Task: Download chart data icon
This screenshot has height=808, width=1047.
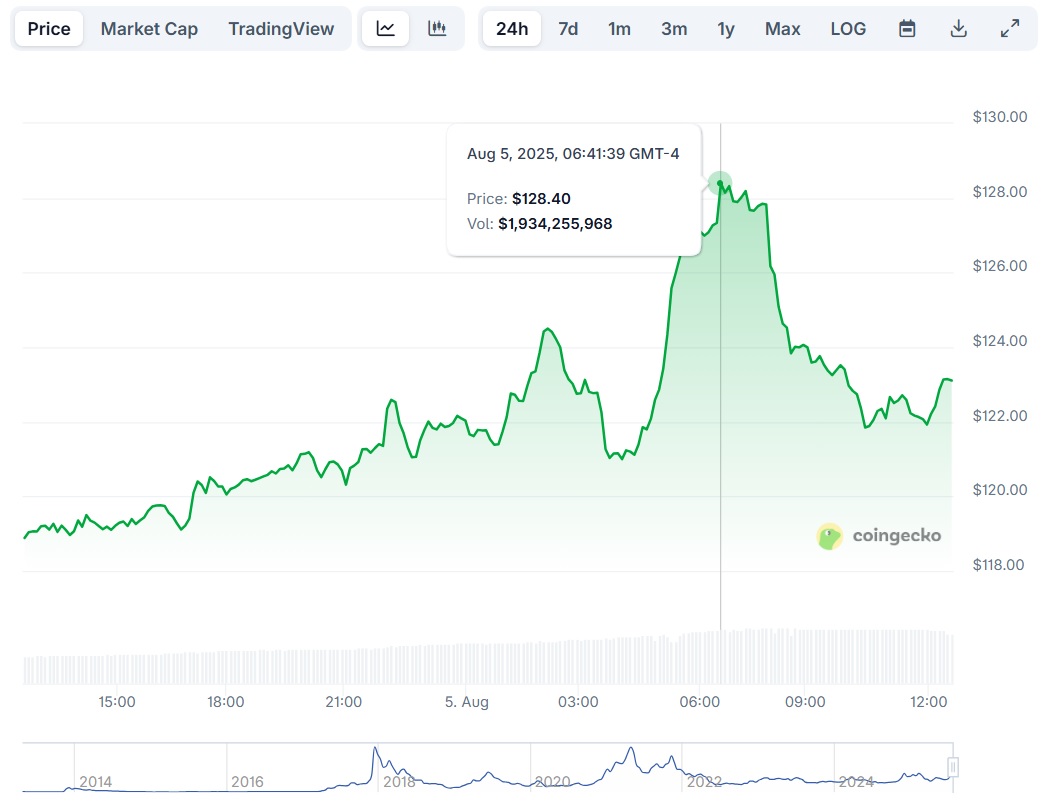Action: click(x=958, y=29)
